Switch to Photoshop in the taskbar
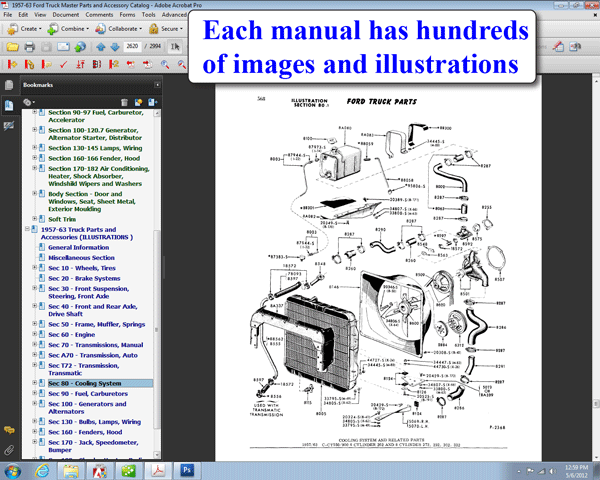The height and width of the screenshot is (480, 600). pyautogui.click(x=187, y=470)
